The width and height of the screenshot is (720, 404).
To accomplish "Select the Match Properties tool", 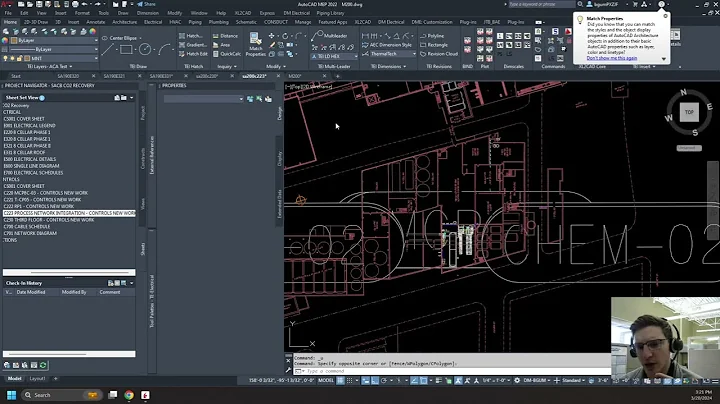I will [x=255, y=45].
